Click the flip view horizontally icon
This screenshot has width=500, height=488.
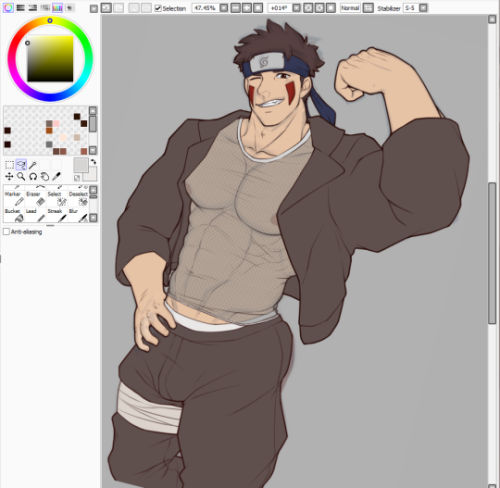coord(368,8)
